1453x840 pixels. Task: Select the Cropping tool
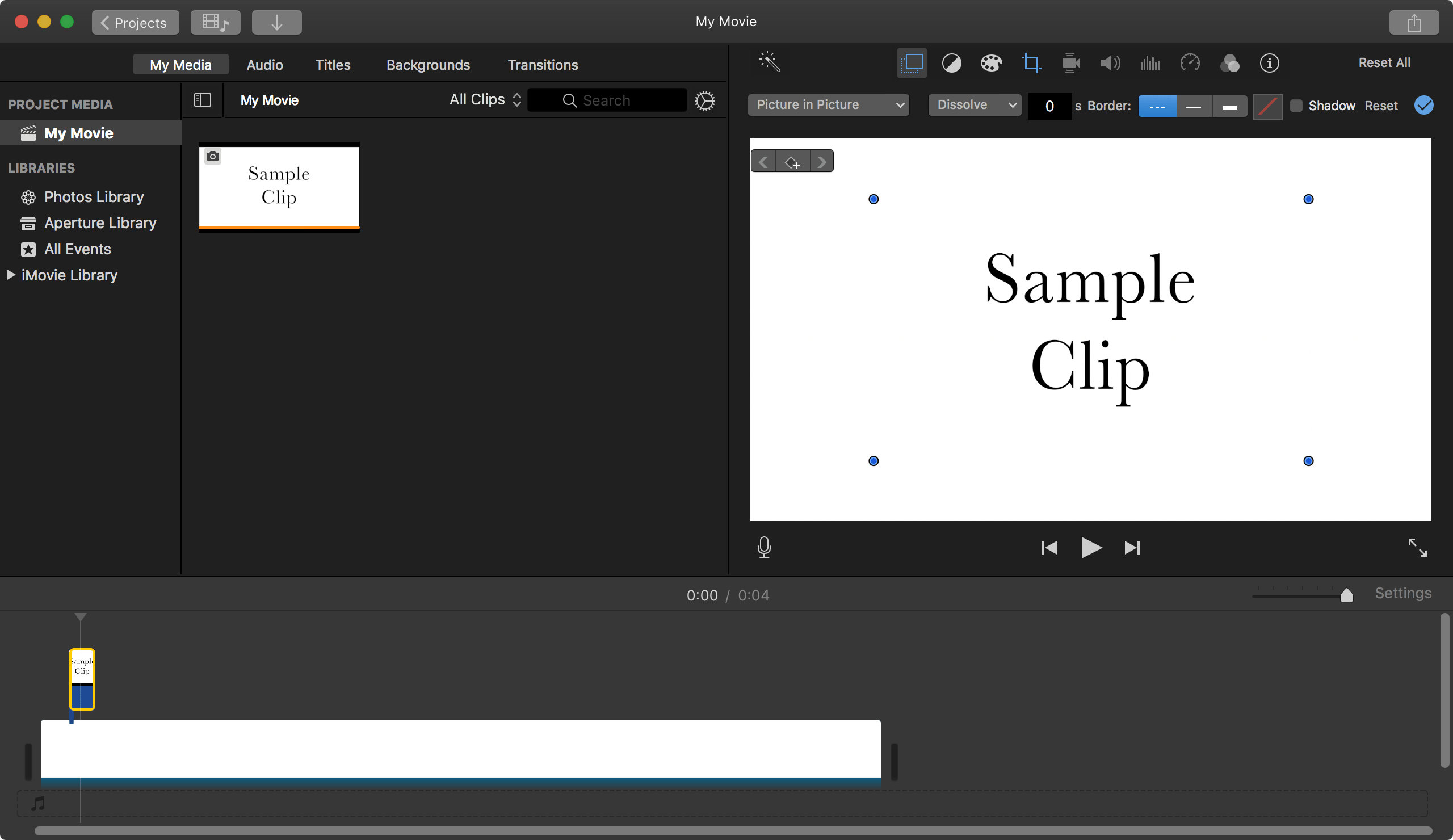click(1031, 63)
